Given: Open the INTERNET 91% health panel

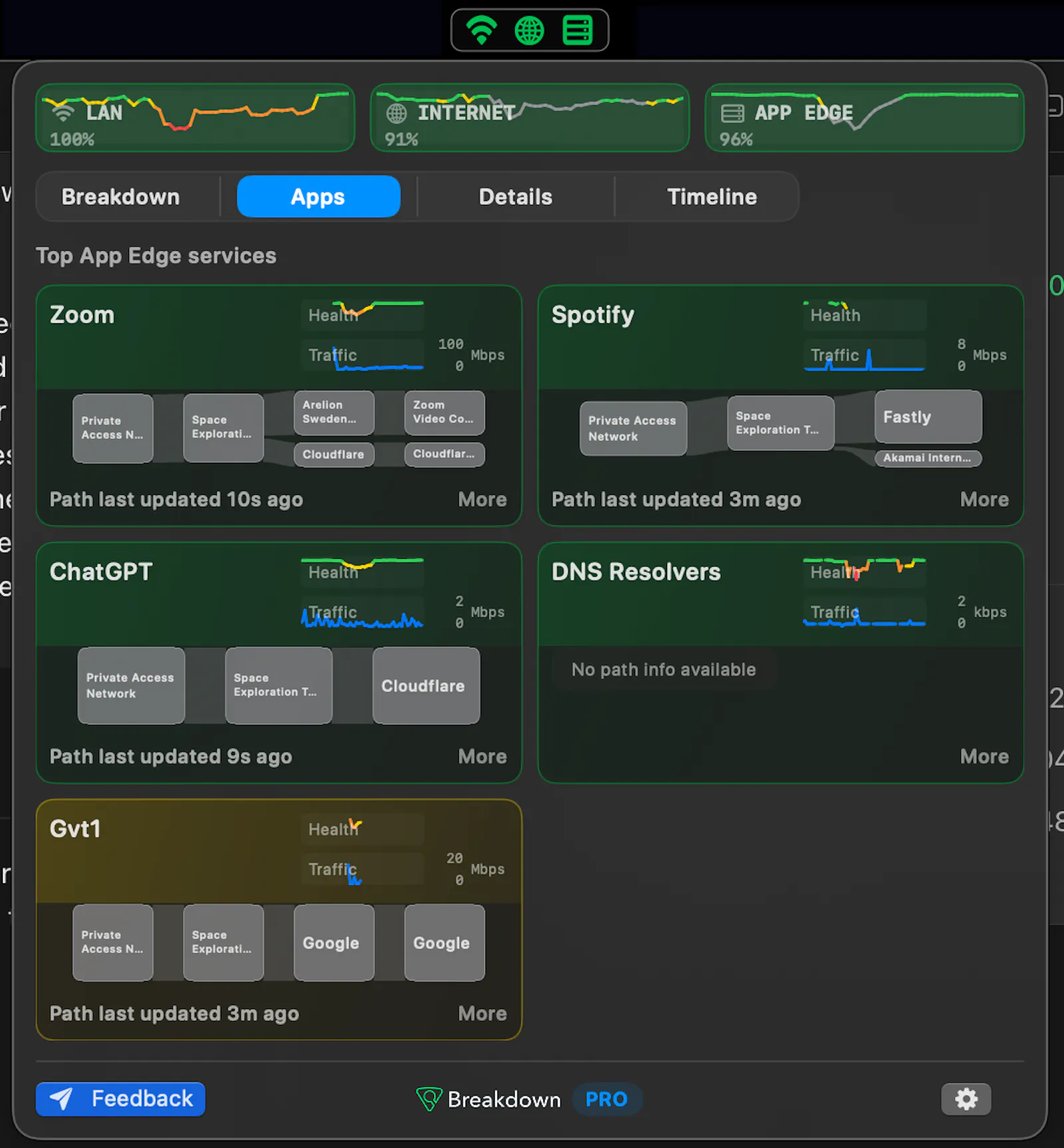Looking at the screenshot, I should coord(529,118).
